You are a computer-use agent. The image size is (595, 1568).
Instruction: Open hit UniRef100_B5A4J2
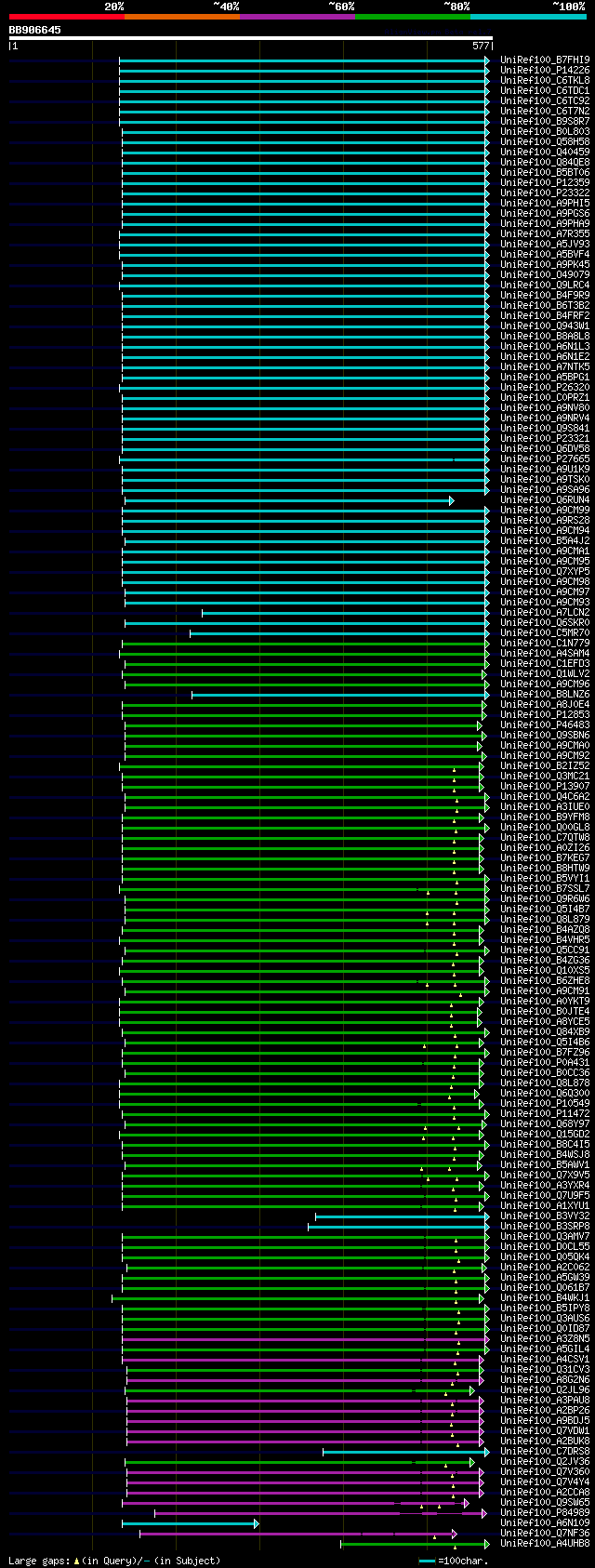click(545, 540)
